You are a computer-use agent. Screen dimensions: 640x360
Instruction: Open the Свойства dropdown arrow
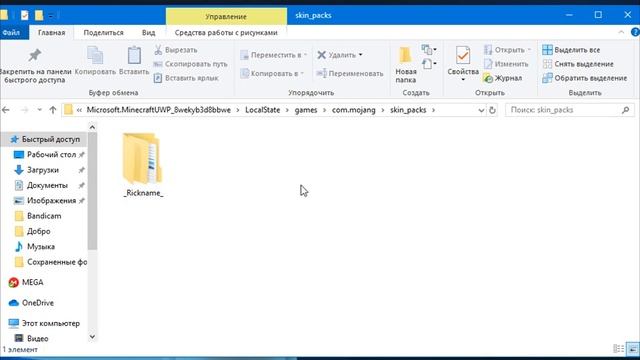pos(463,80)
